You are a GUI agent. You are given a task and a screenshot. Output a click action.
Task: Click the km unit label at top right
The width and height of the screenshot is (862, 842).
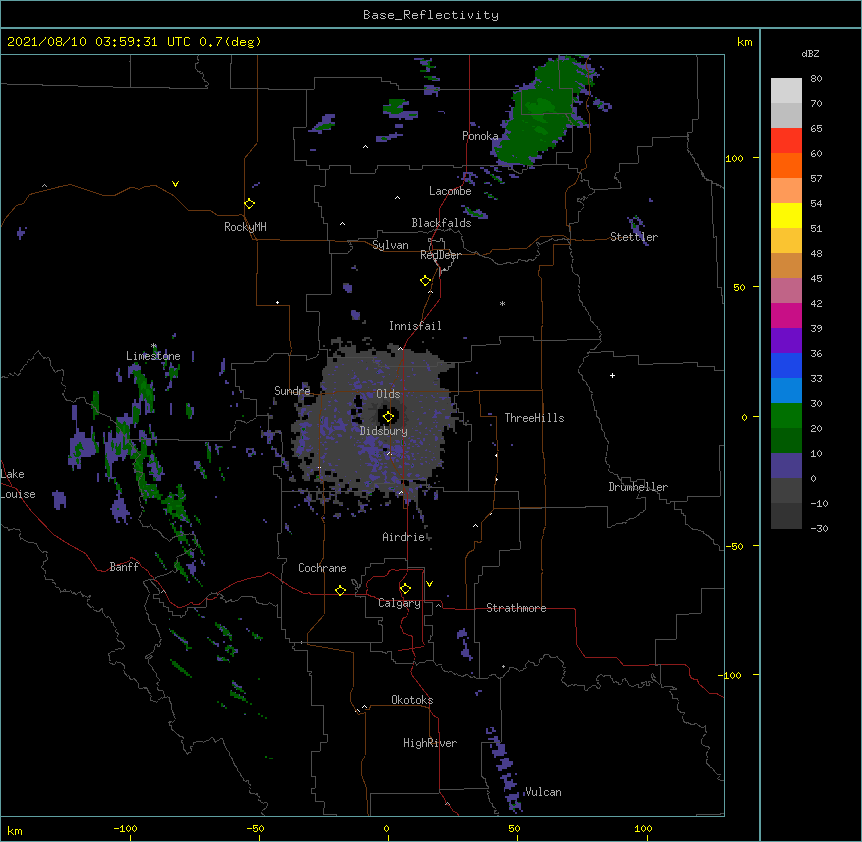[744, 42]
